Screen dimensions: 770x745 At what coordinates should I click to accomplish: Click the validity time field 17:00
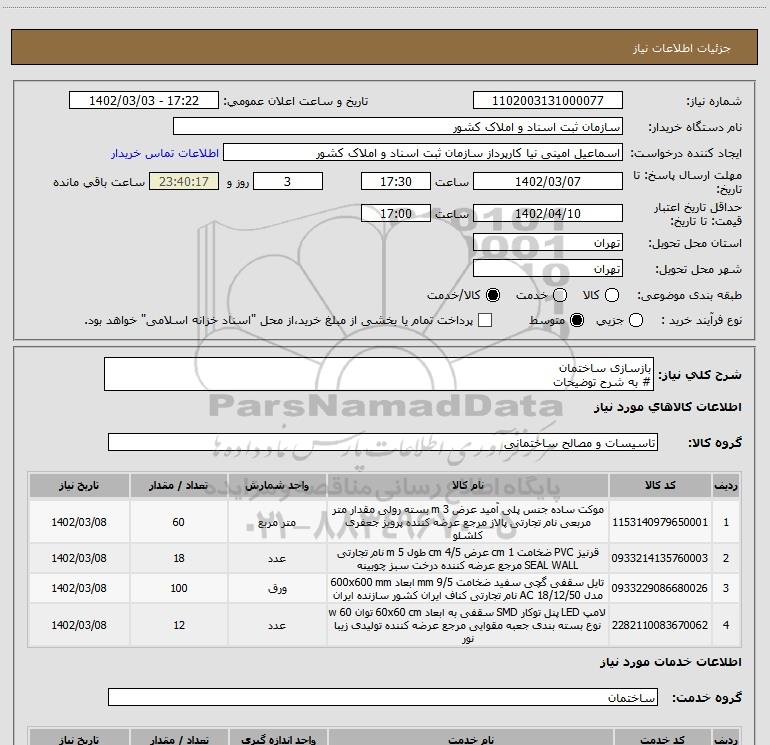(x=396, y=213)
